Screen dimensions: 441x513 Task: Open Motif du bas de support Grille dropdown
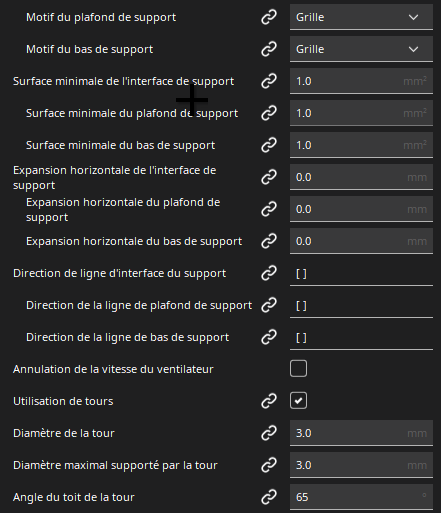361,49
